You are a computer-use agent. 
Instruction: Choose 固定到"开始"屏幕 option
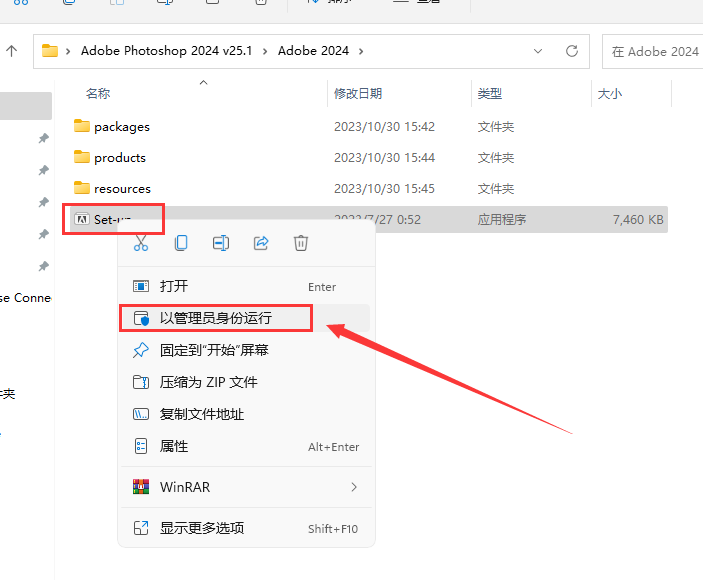pyautogui.click(x=246, y=350)
